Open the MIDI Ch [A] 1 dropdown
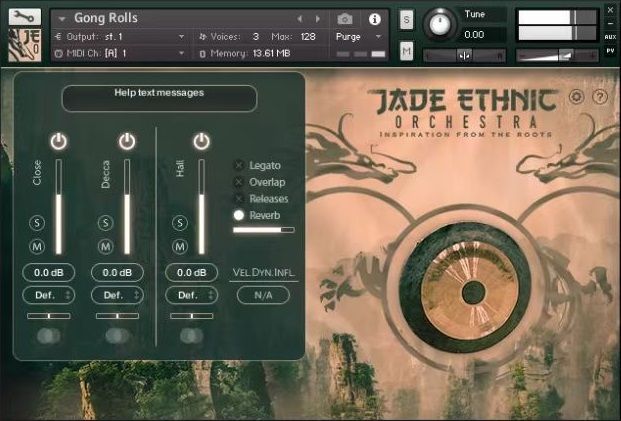Viewport: 621px width, 421px height. (120, 53)
